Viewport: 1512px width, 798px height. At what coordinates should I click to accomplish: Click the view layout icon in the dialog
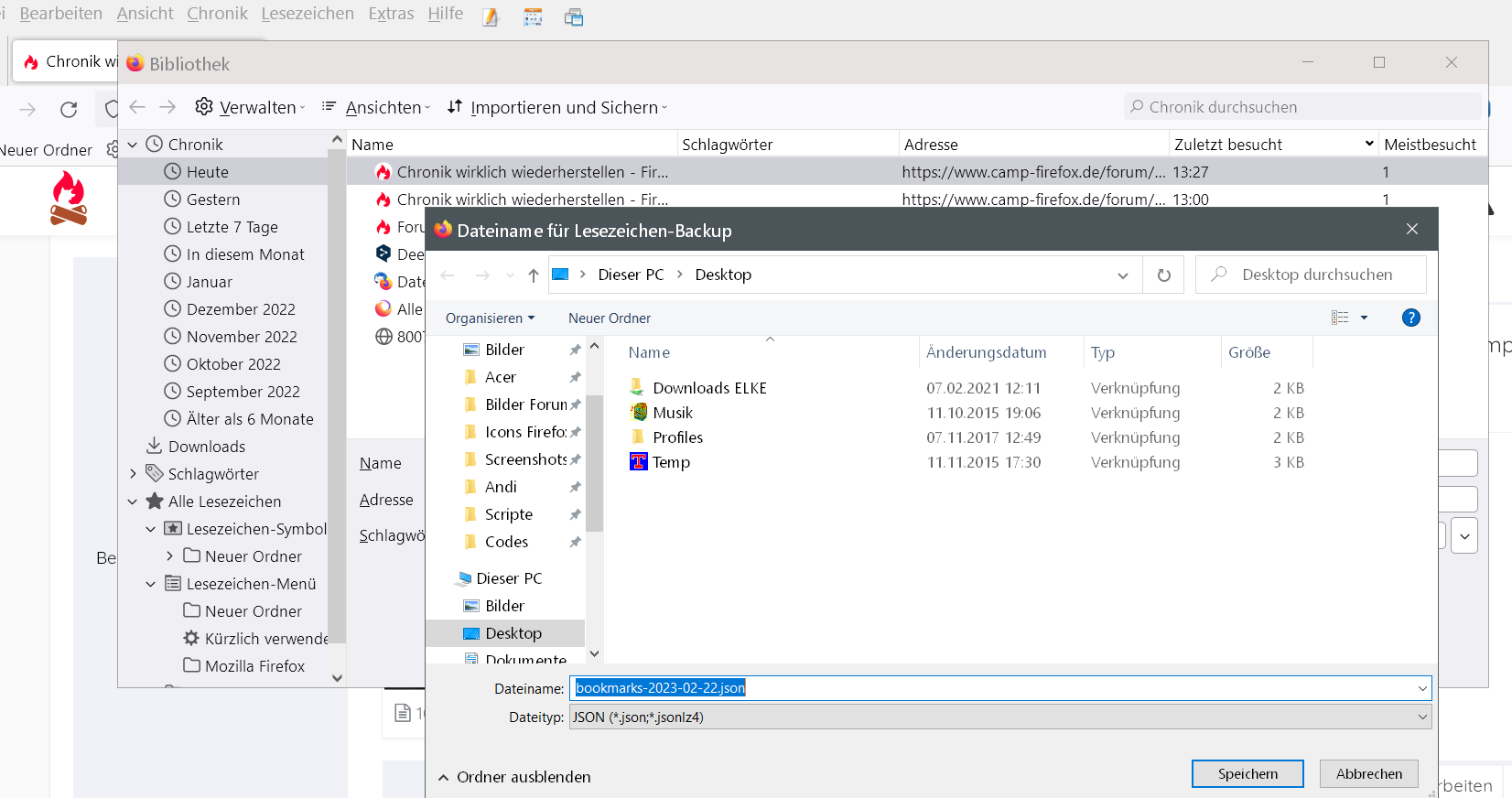pos(1340,318)
